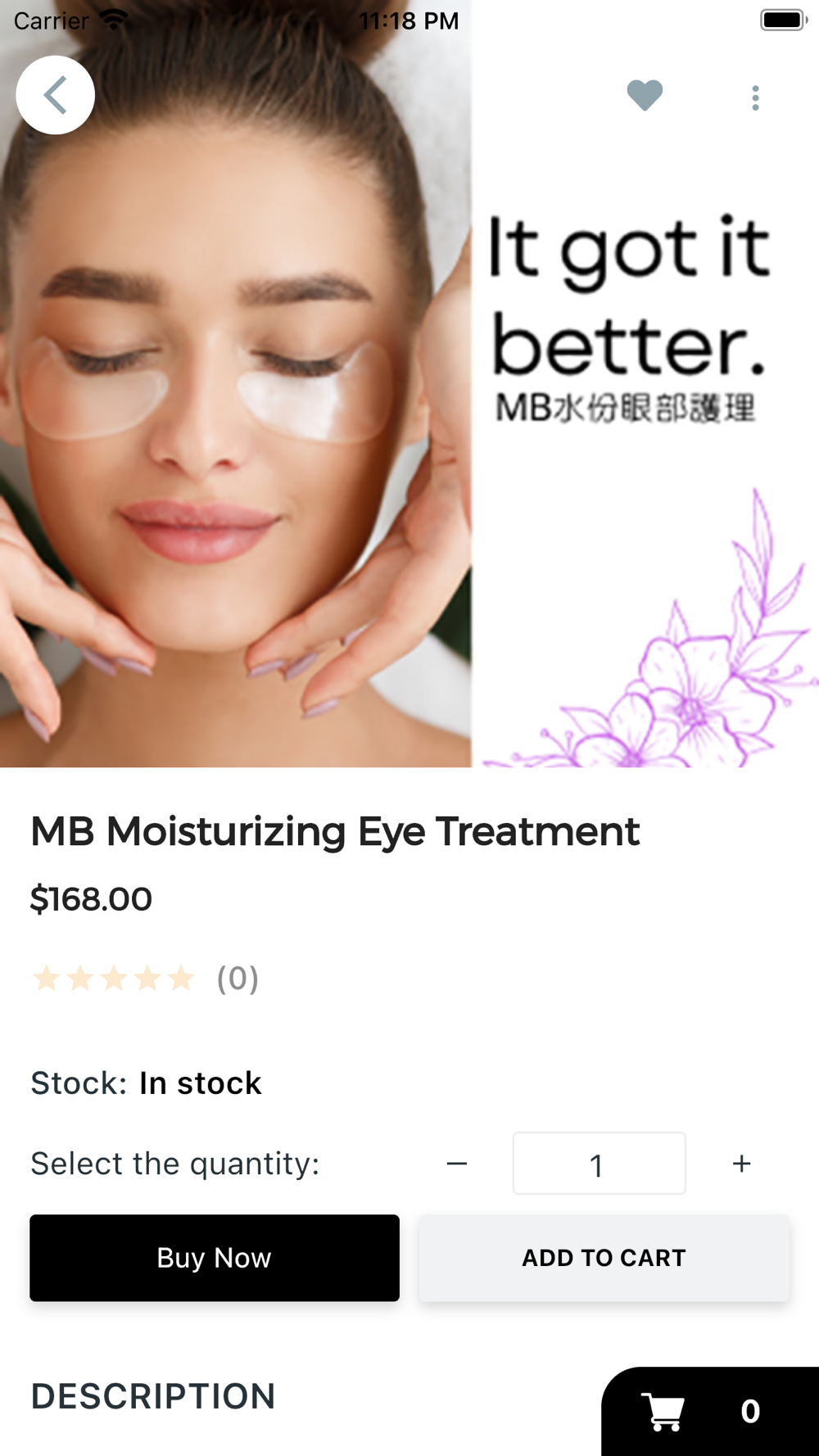Tap the cart item count badge

[750, 1411]
